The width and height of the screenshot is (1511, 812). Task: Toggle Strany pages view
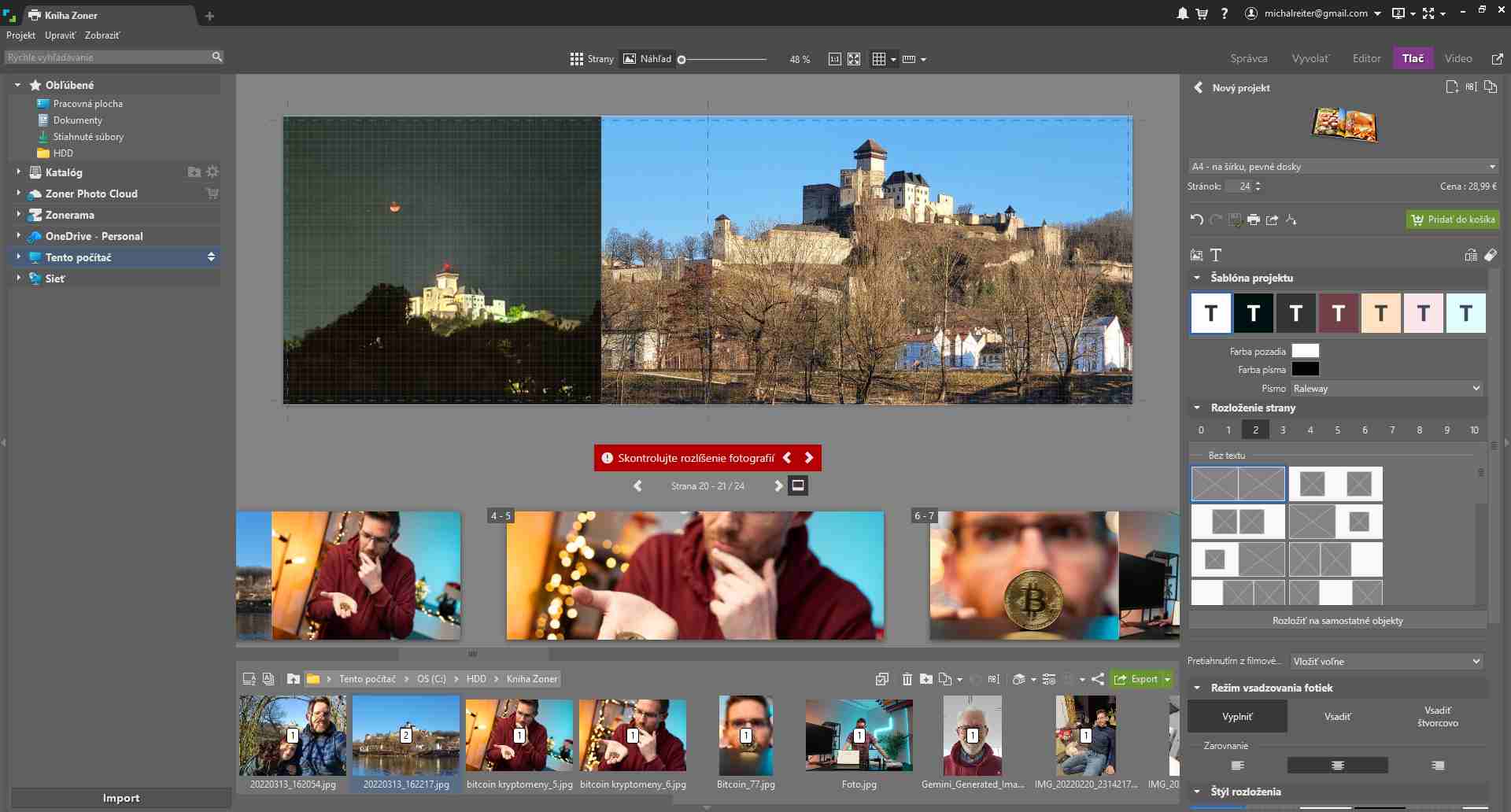click(592, 59)
